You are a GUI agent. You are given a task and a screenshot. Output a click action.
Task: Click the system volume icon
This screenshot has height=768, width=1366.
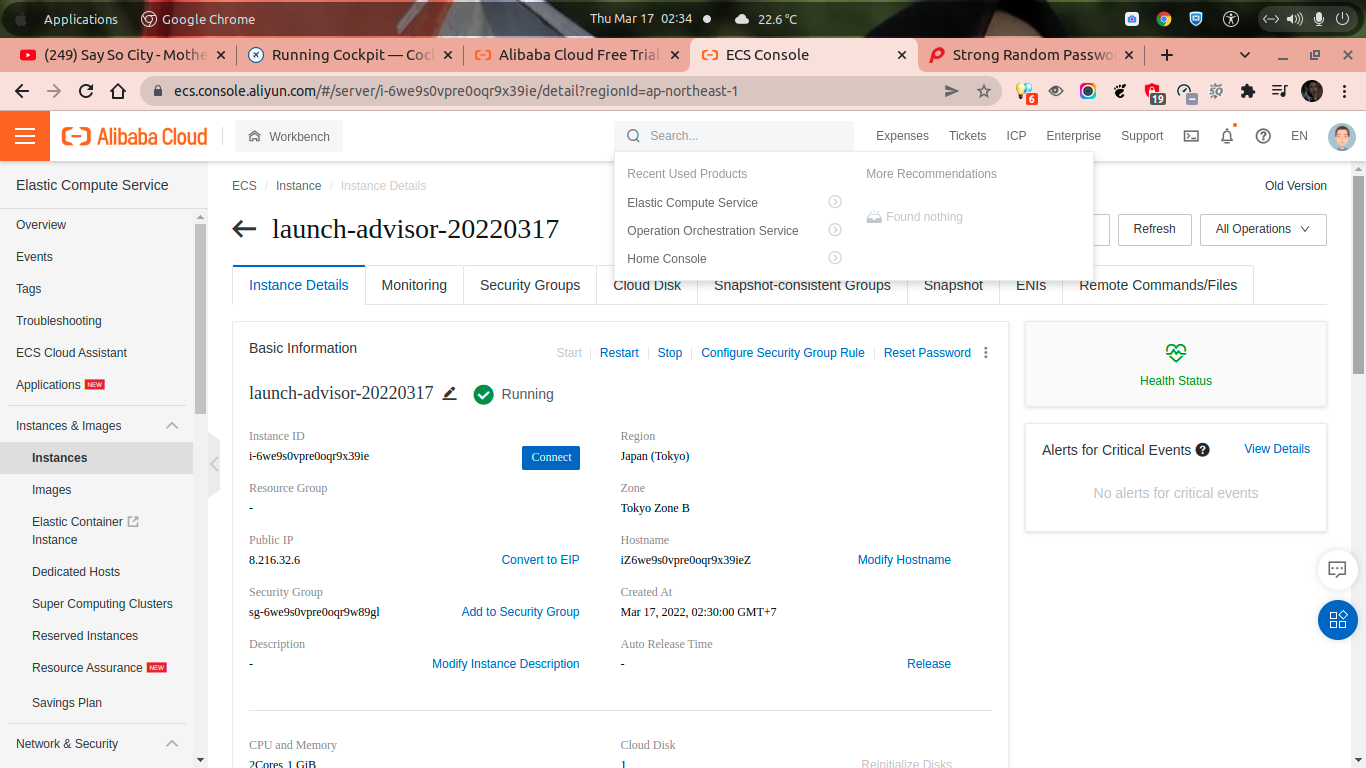coord(1295,19)
